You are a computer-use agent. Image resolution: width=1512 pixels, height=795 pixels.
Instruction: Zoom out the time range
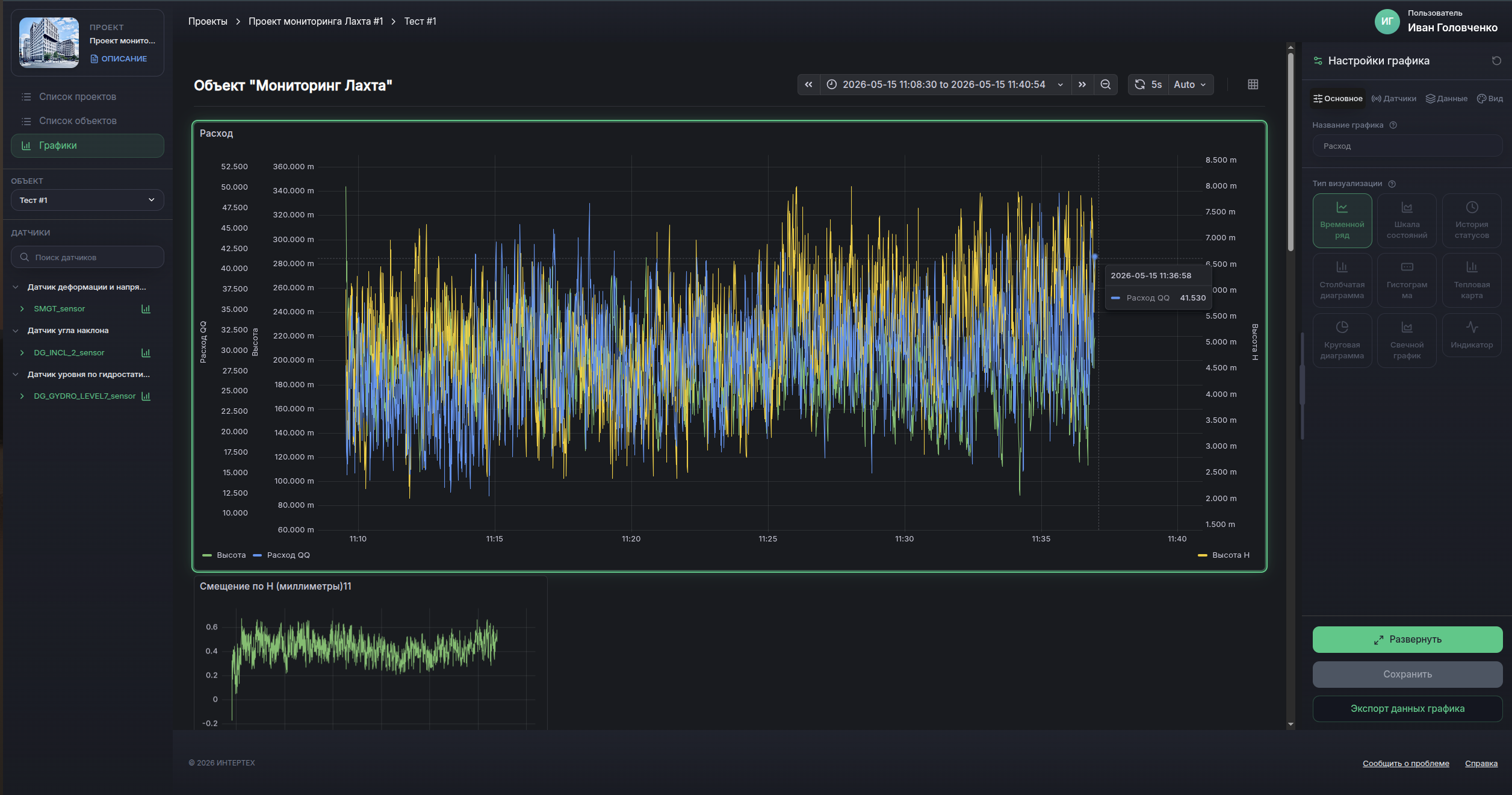[1106, 85]
